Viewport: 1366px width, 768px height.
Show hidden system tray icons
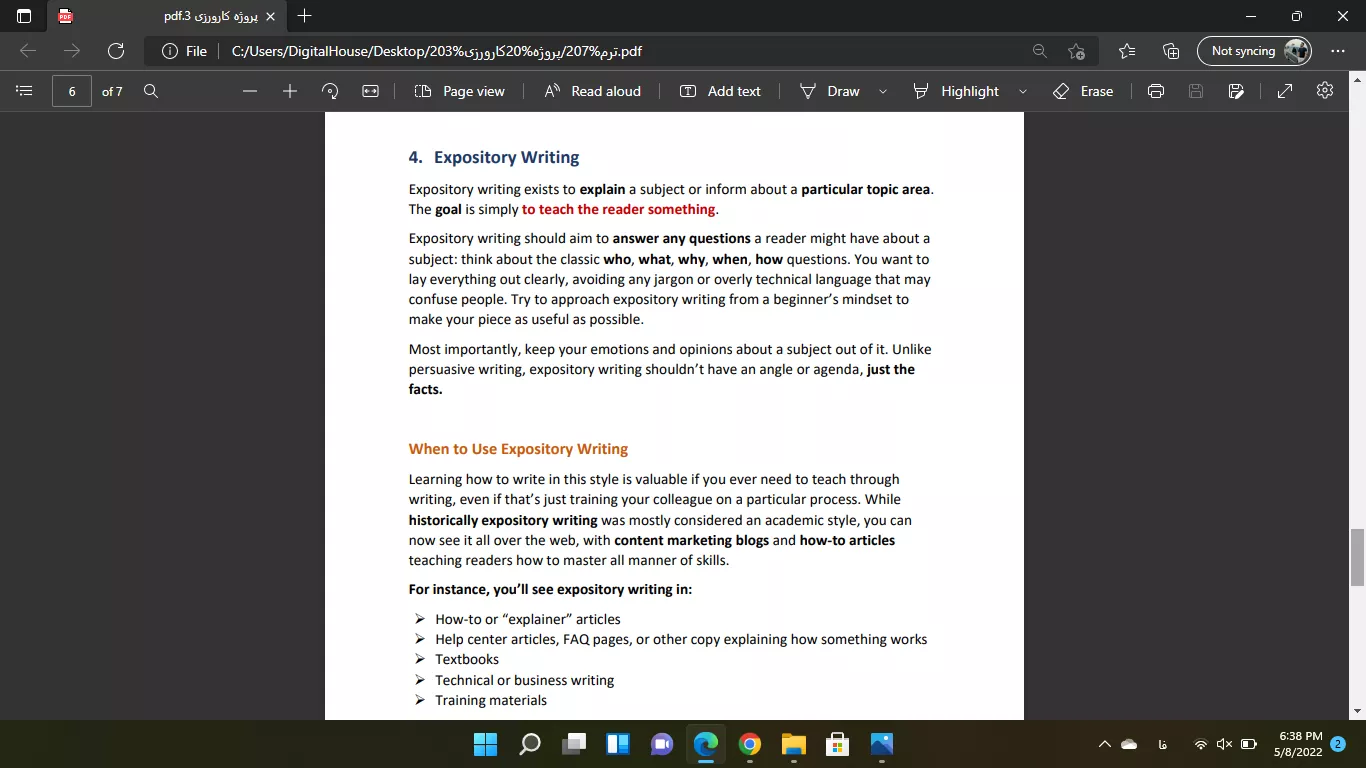(x=1104, y=744)
